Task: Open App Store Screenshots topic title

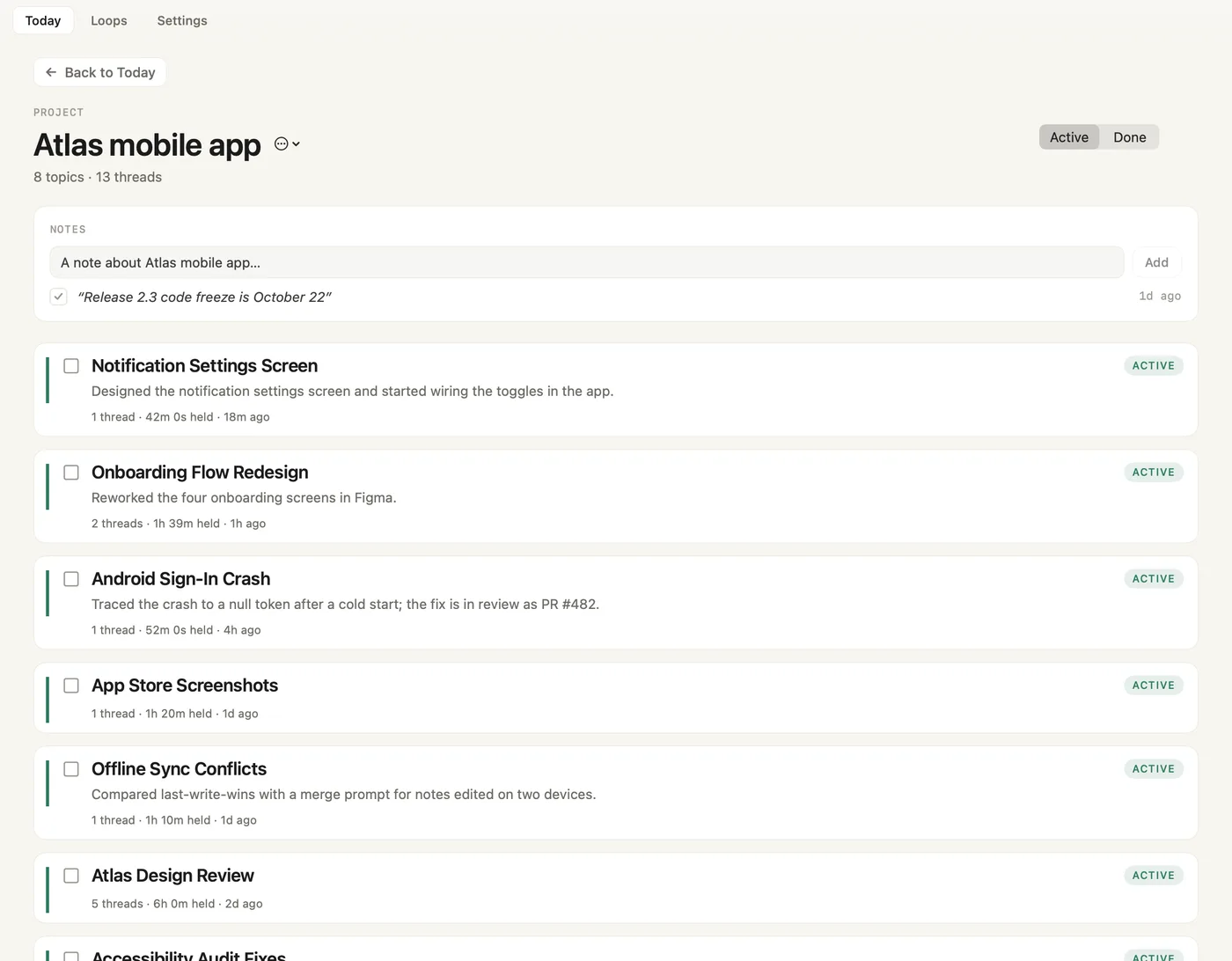Action: coord(185,686)
